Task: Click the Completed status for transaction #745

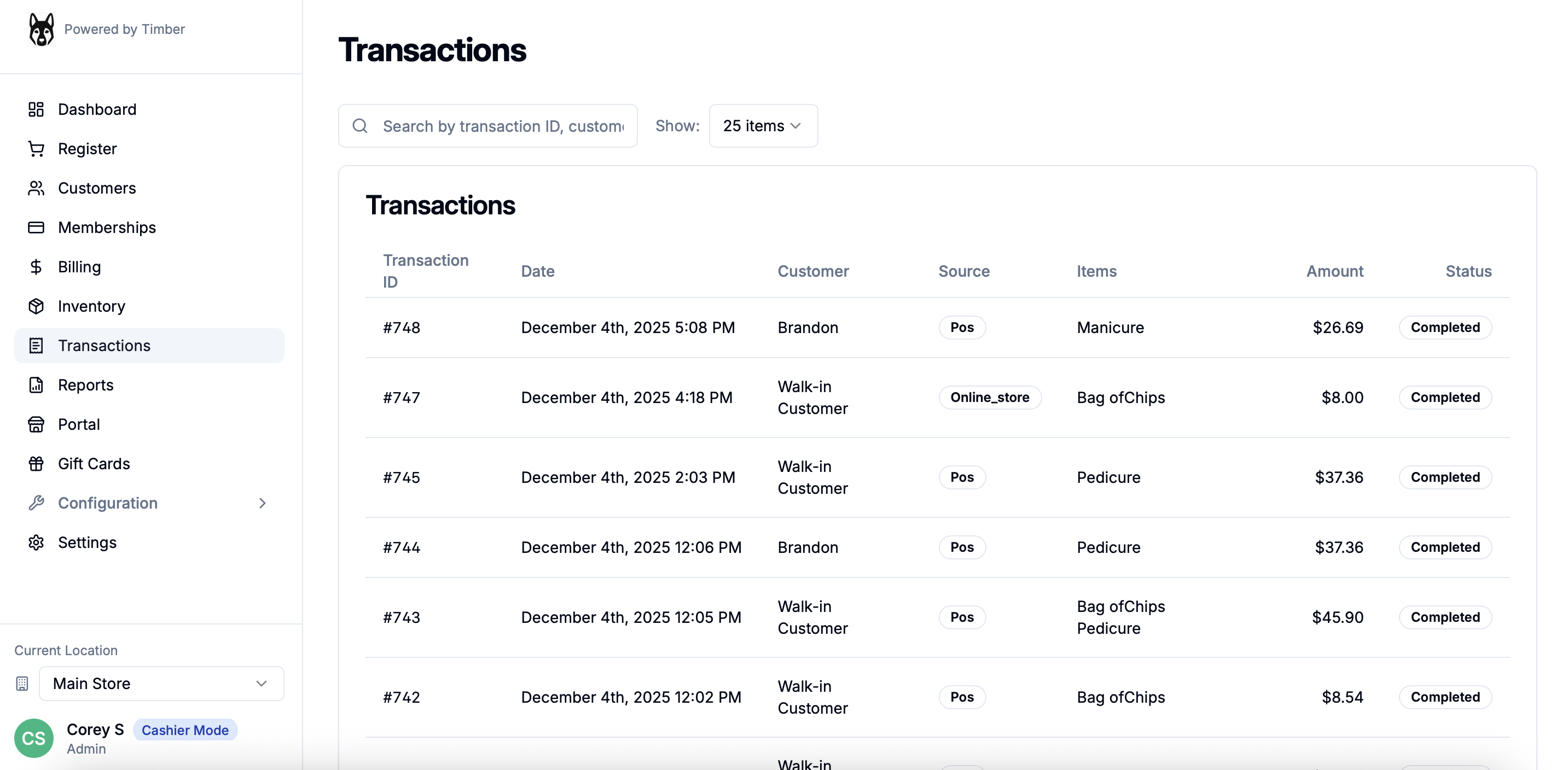Action: pos(1445,477)
